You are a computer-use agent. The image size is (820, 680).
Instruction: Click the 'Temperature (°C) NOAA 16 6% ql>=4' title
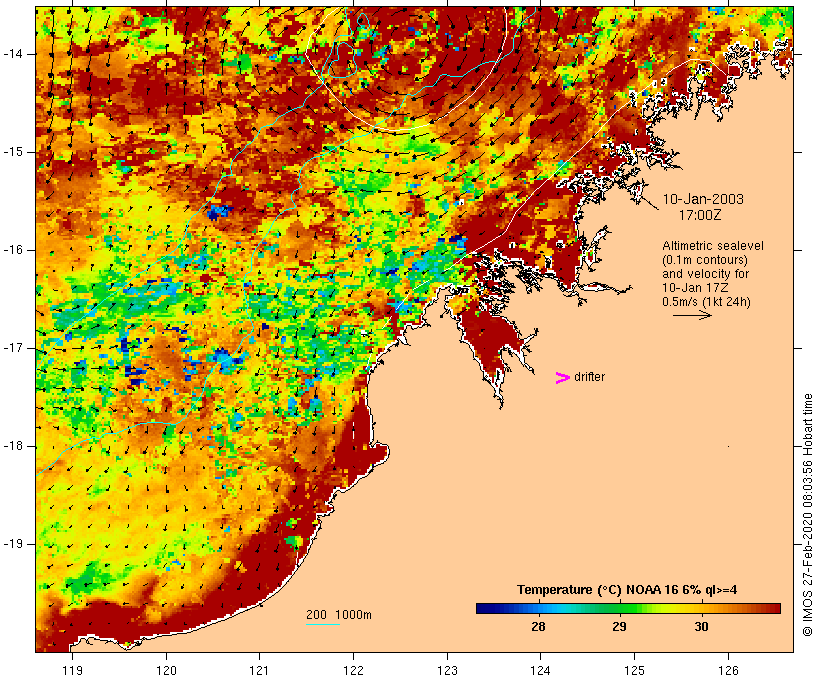point(627,590)
